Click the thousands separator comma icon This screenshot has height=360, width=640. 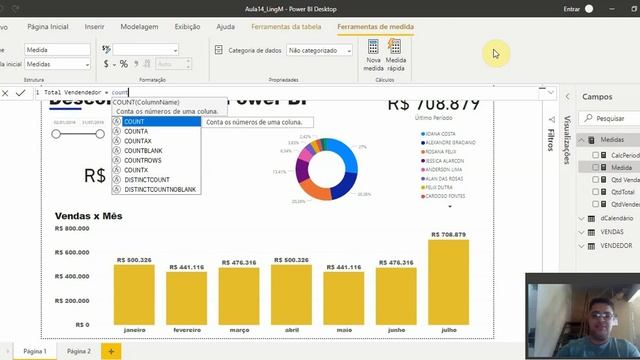pos(136,64)
